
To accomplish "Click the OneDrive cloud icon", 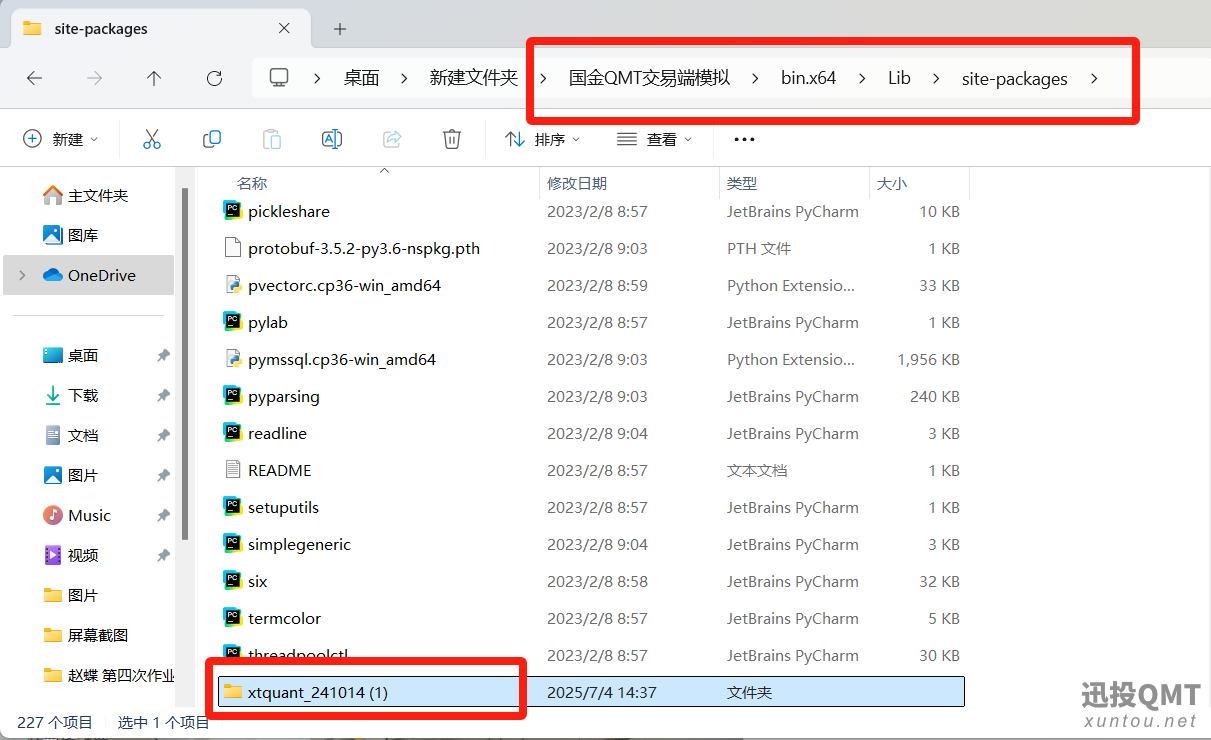I will coord(53,275).
